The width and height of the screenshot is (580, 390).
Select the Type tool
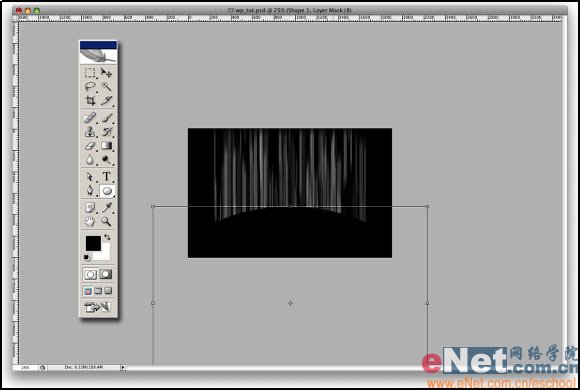[107, 176]
